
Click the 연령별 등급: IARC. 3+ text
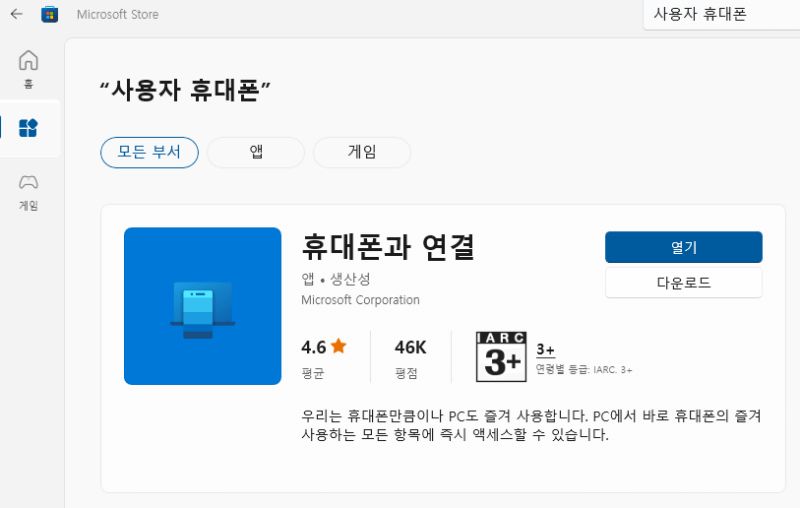[584, 370]
